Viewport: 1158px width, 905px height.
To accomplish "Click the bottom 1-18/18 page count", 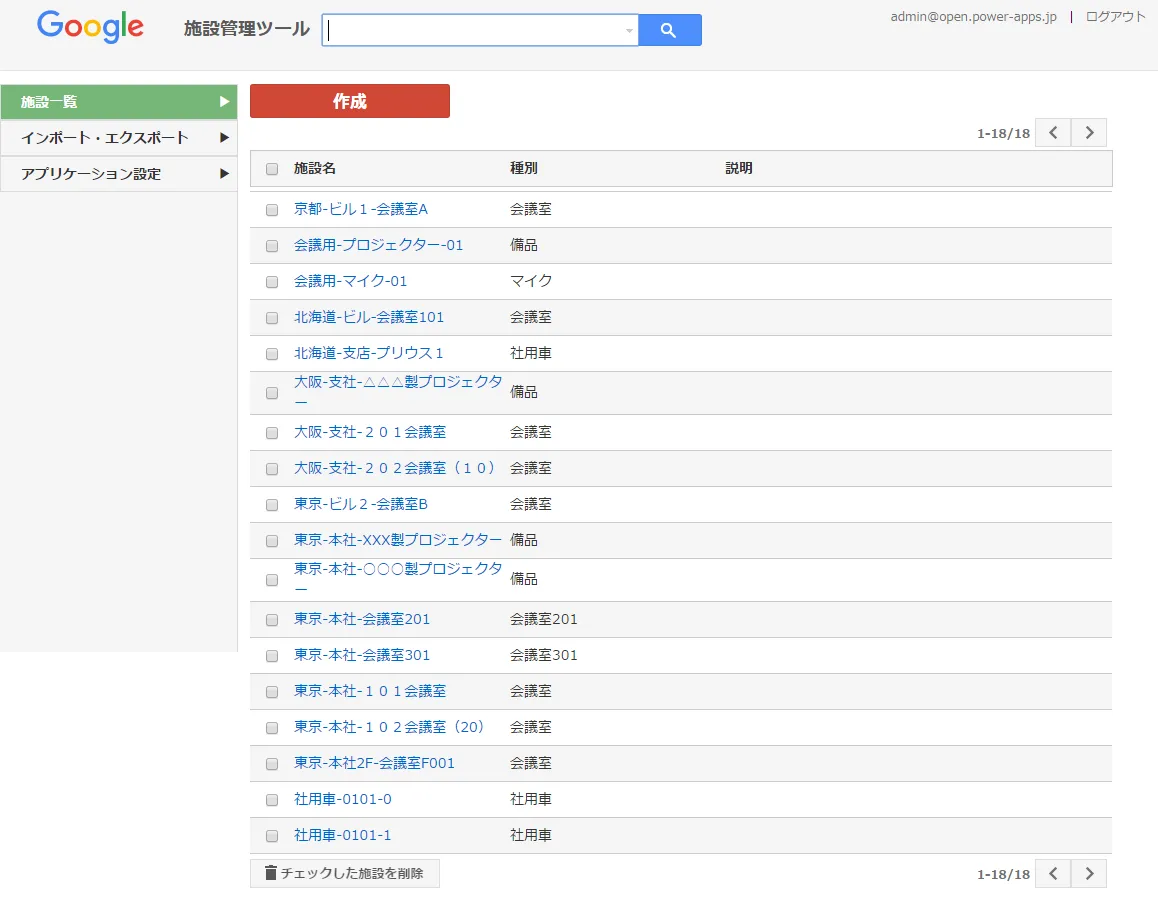I will tap(1003, 875).
